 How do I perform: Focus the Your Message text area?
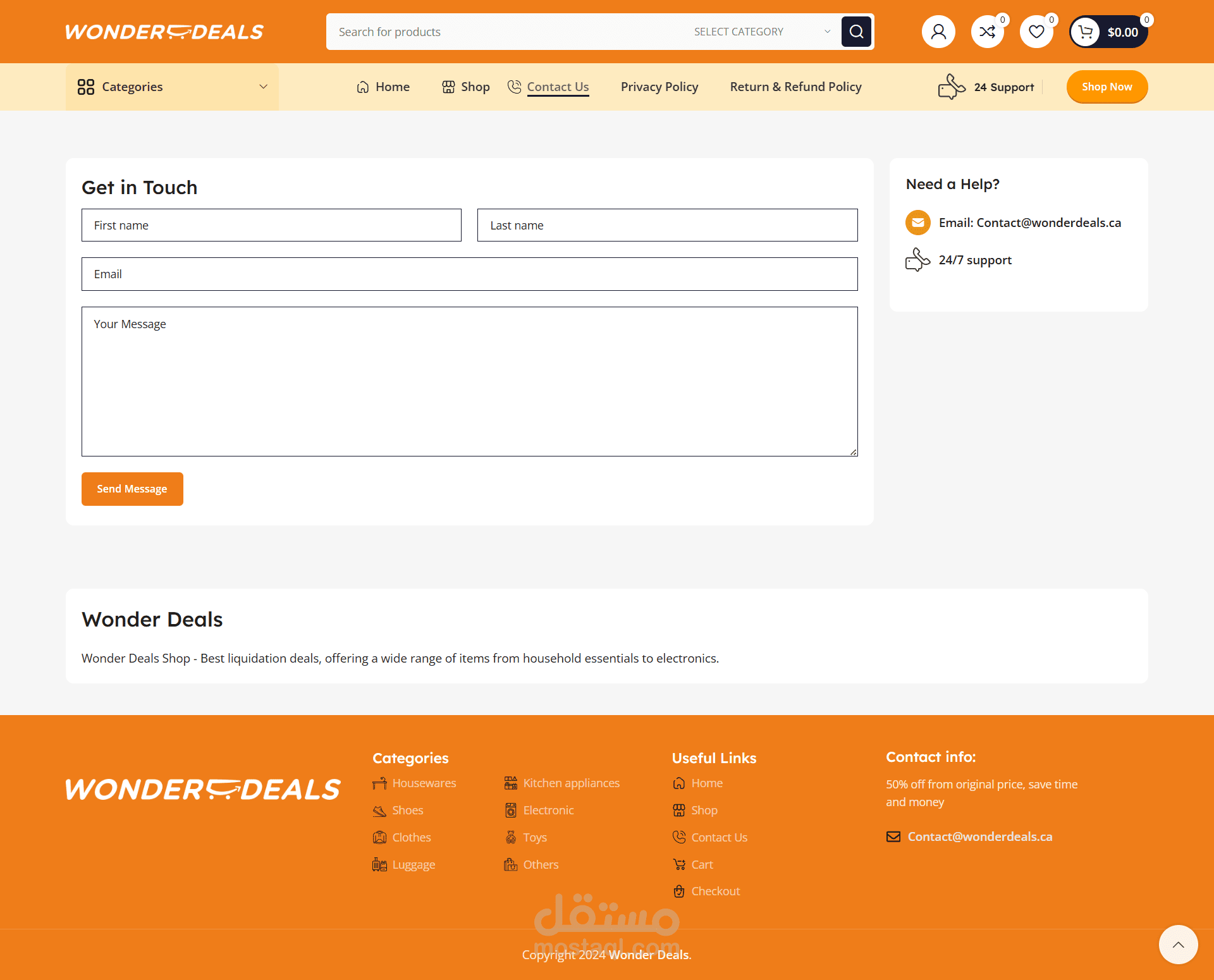469,381
